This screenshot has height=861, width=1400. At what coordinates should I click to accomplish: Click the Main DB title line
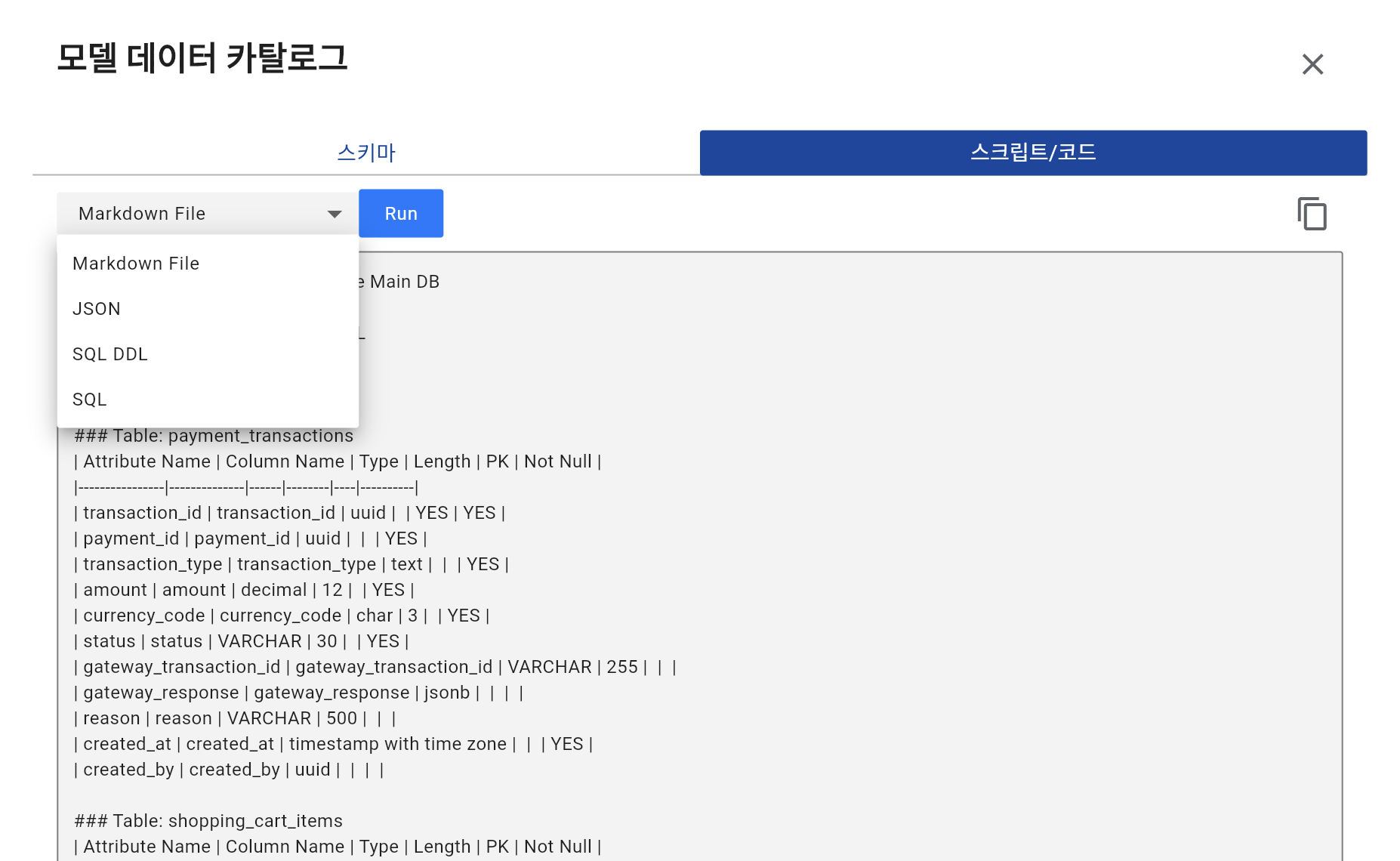coord(400,281)
